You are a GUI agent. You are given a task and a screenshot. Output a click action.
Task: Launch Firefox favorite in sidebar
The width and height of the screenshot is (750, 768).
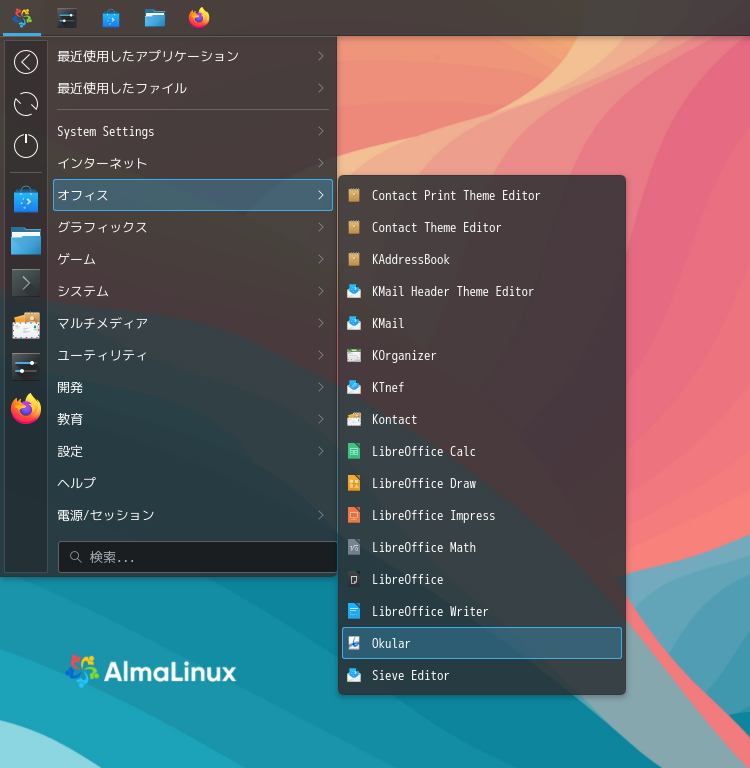pos(26,409)
